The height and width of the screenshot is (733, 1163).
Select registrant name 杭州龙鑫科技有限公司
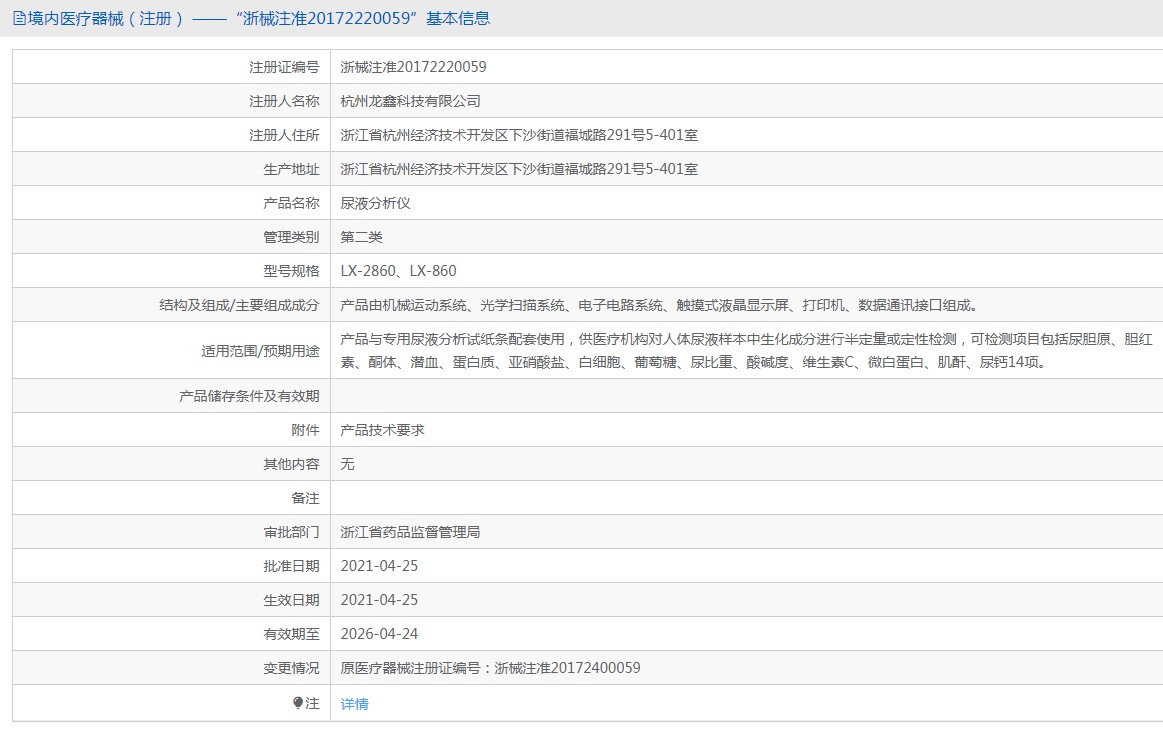pos(410,101)
